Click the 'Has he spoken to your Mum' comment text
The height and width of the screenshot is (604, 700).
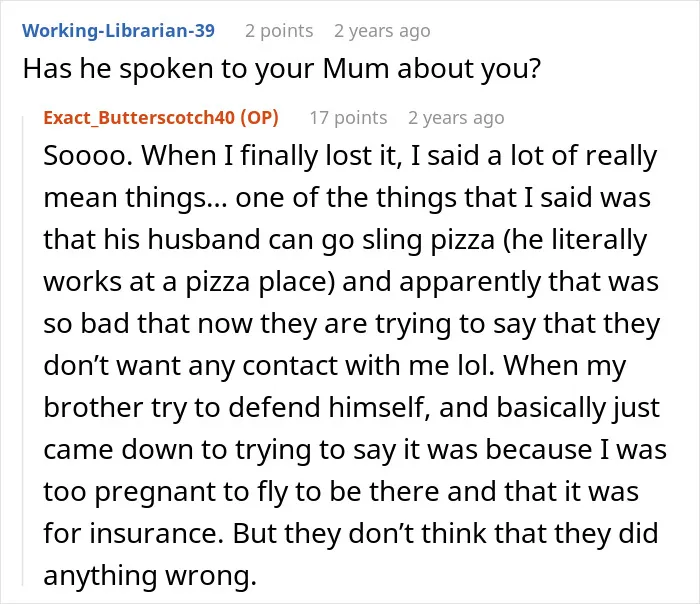click(x=281, y=69)
